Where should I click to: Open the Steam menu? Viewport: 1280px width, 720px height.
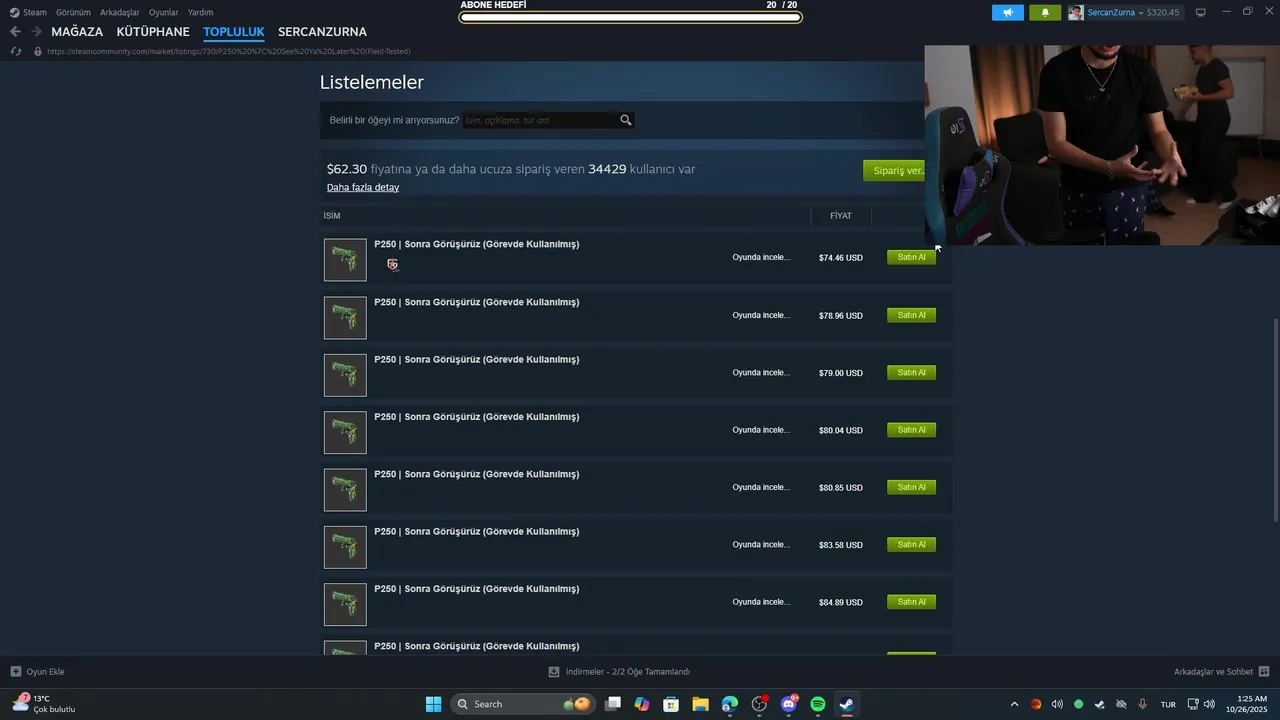click(x=28, y=12)
